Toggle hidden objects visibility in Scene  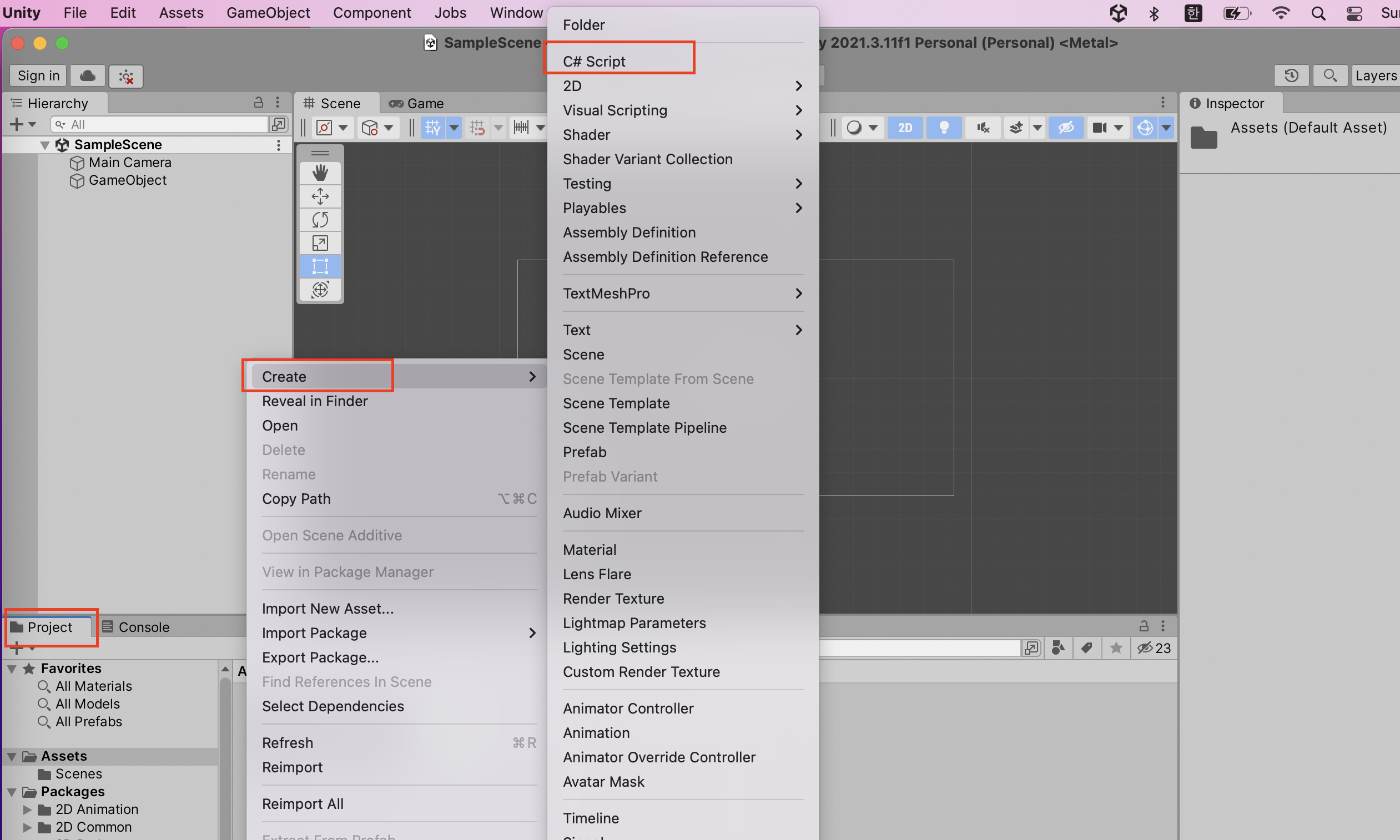[x=1066, y=128]
